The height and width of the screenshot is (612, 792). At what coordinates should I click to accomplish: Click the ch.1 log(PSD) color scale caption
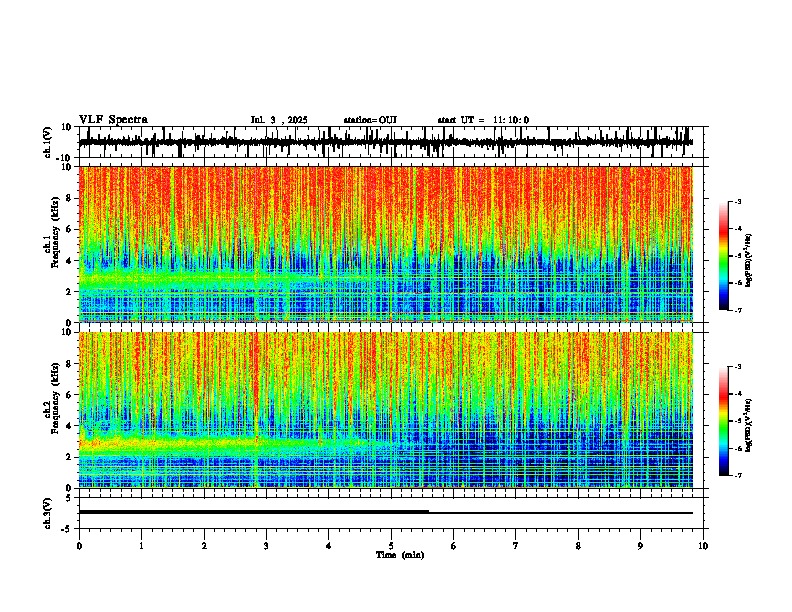pyautogui.click(x=749, y=260)
